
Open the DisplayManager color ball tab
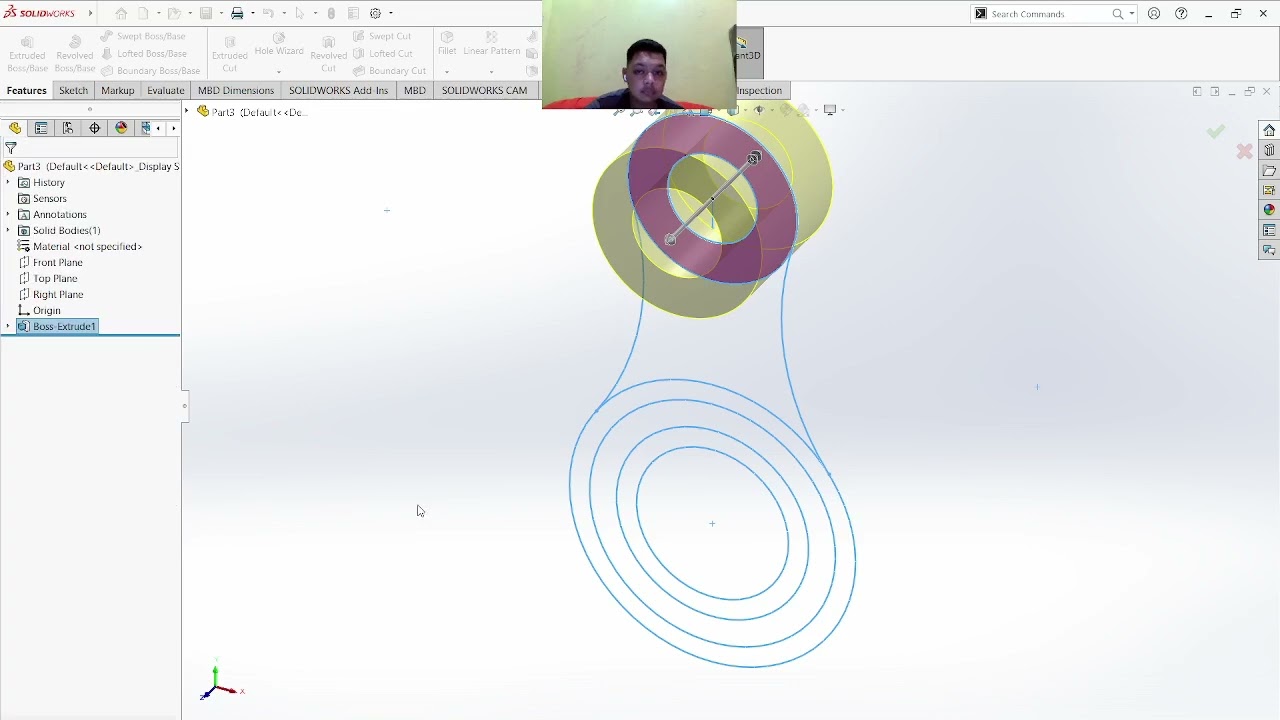121,128
